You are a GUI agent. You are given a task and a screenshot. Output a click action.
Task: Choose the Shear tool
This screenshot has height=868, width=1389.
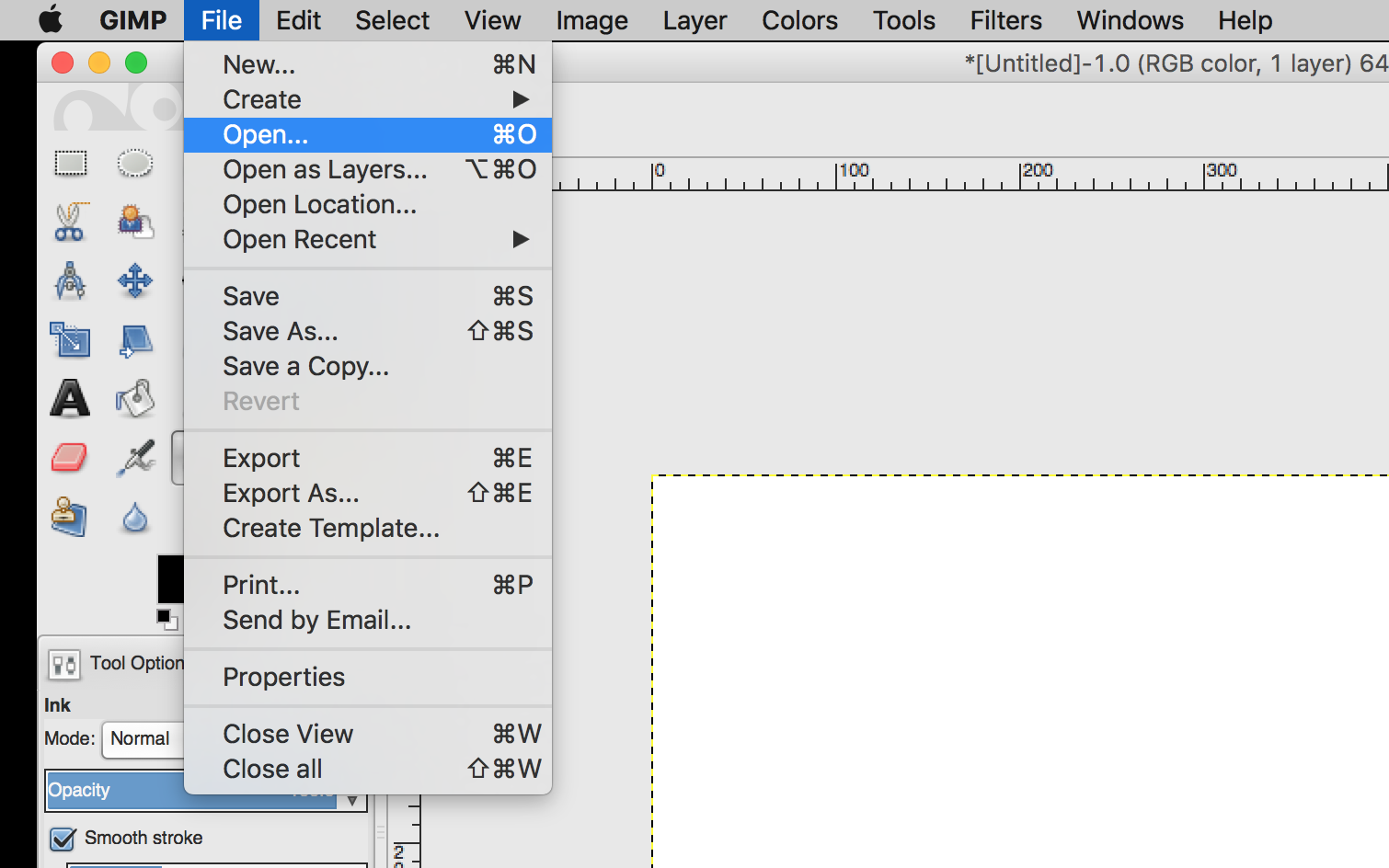(x=136, y=340)
